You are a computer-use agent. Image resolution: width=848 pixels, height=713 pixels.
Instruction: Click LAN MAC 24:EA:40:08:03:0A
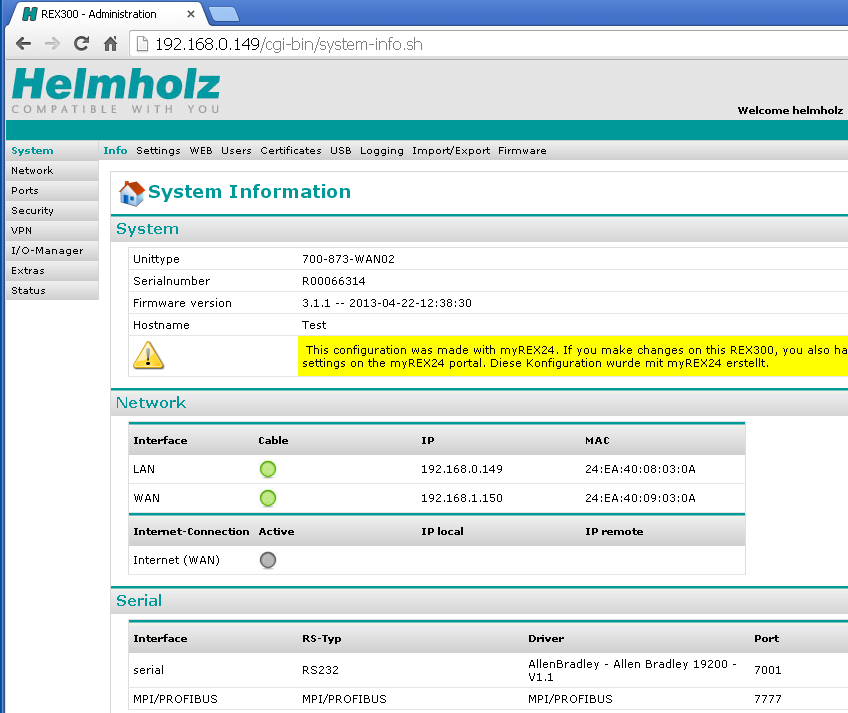(640, 469)
